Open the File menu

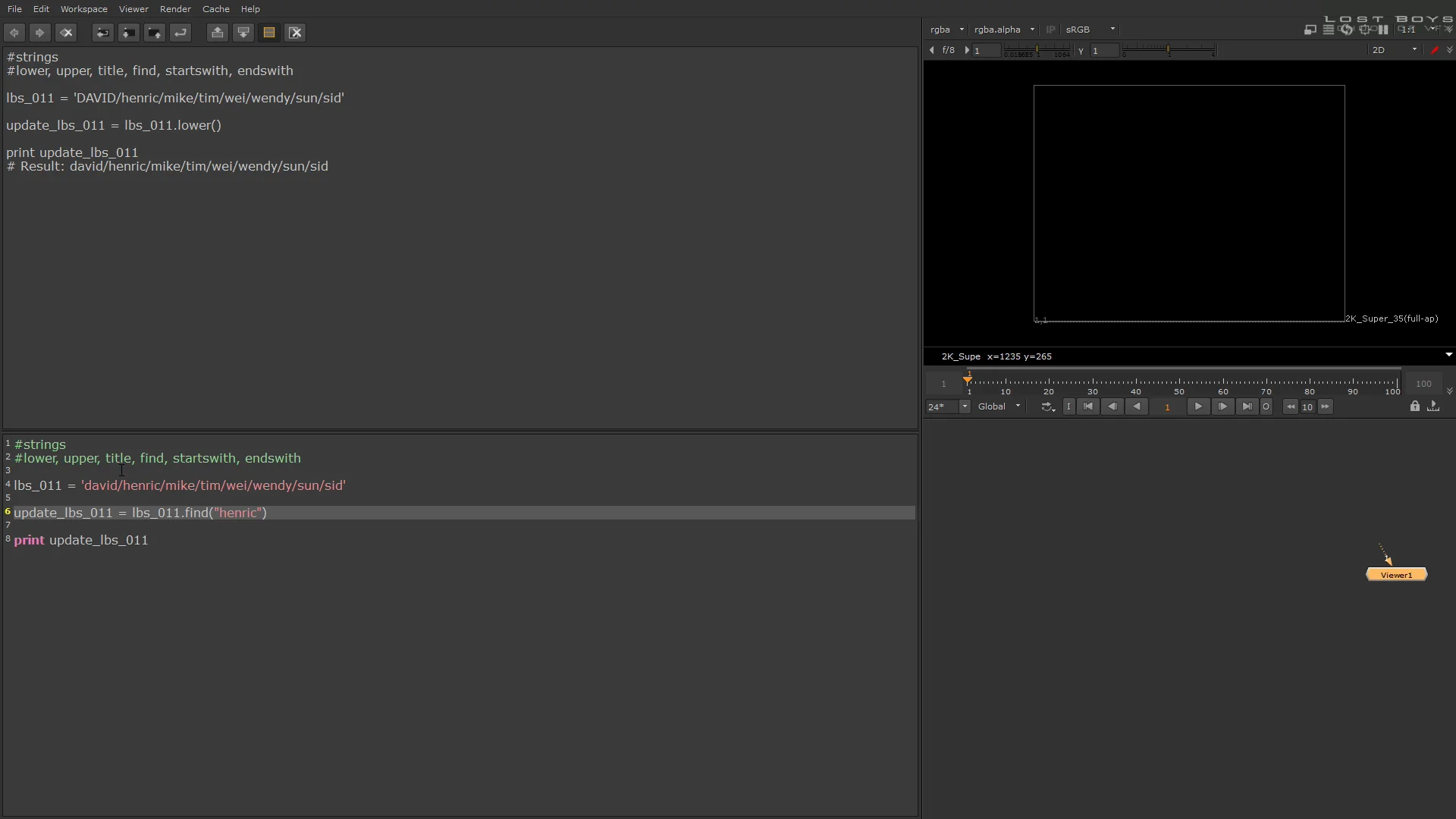coord(14,9)
